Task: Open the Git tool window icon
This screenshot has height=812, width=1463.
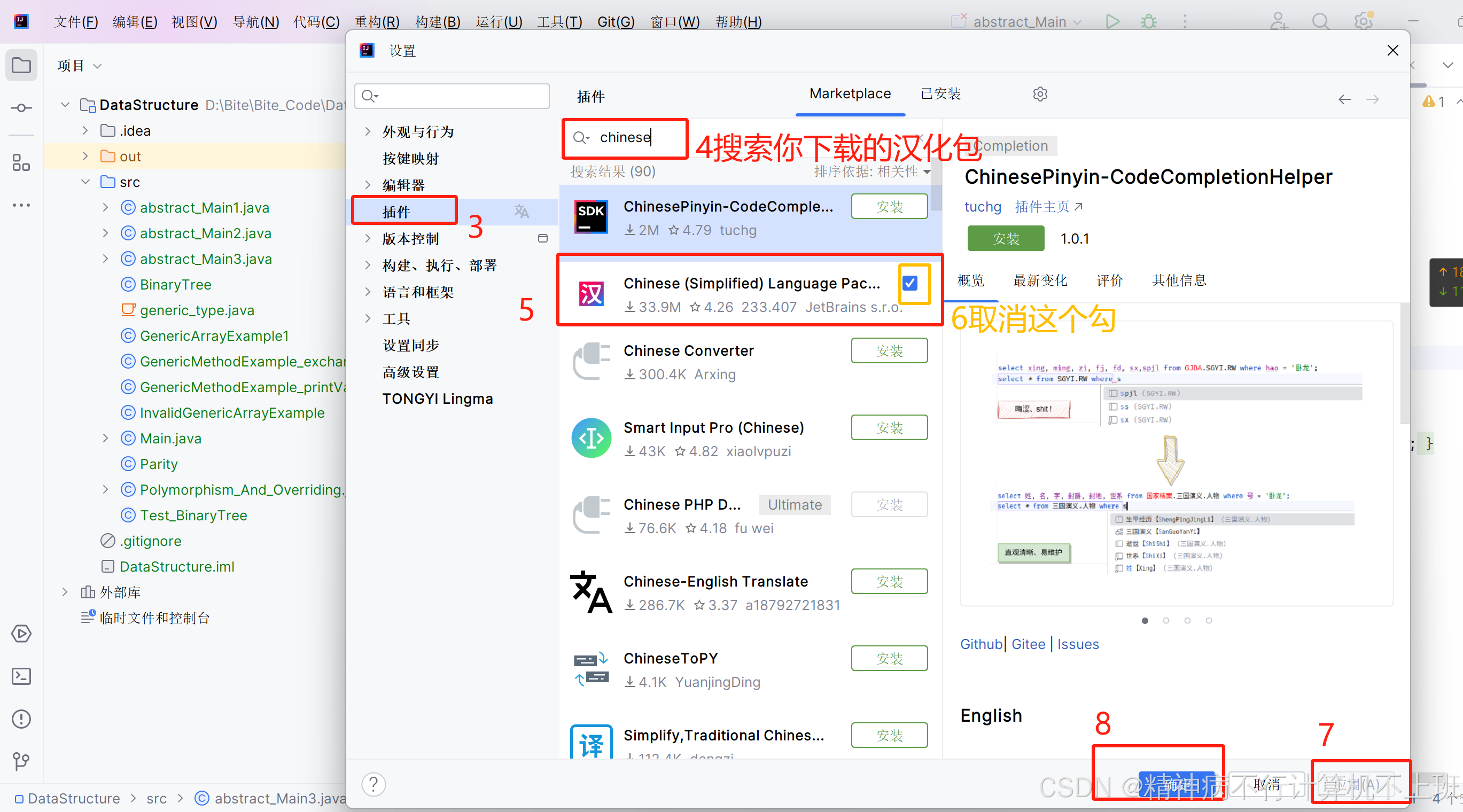Action: 21,761
